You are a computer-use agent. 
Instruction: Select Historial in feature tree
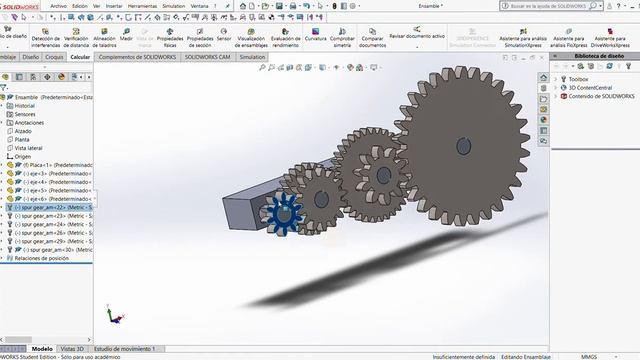pyautogui.click(x=24, y=106)
